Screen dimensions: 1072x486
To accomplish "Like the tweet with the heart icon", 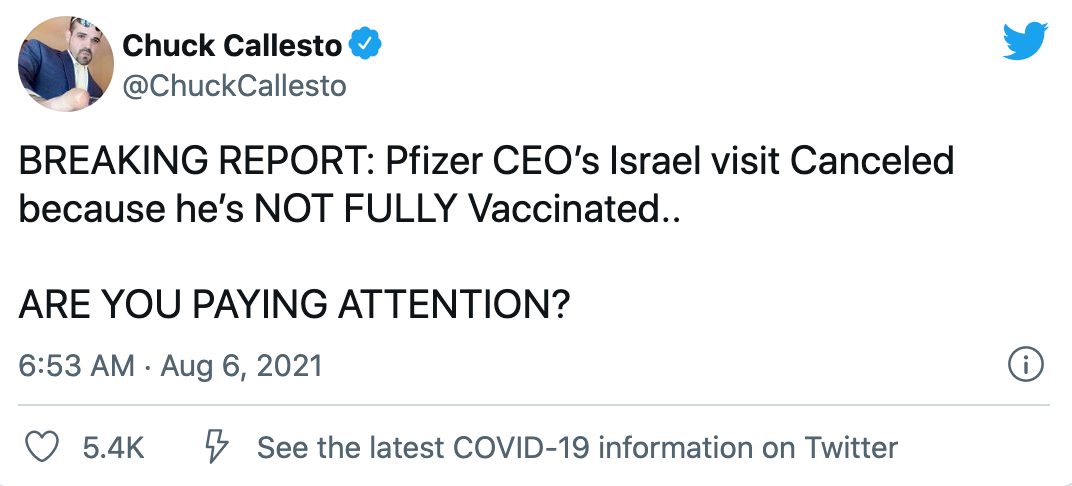I will point(41,446).
